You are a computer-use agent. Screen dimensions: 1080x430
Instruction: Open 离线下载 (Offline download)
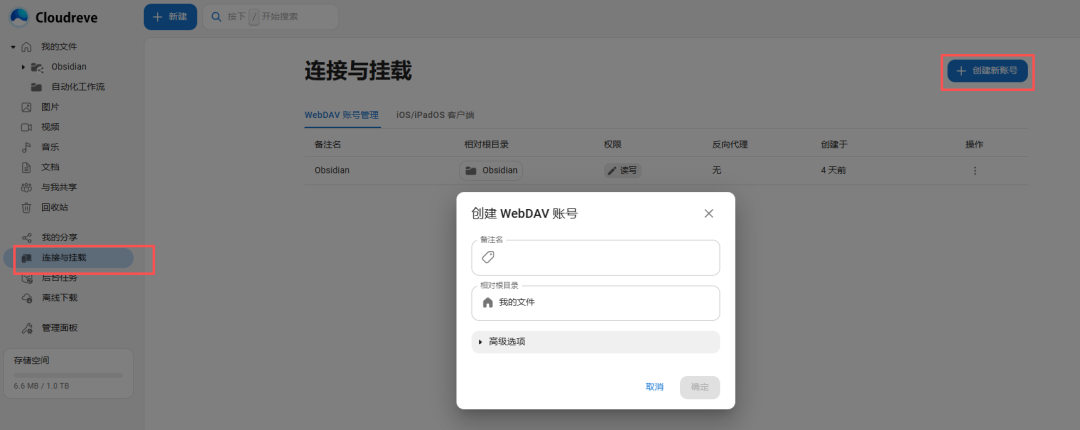[x=59, y=298]
